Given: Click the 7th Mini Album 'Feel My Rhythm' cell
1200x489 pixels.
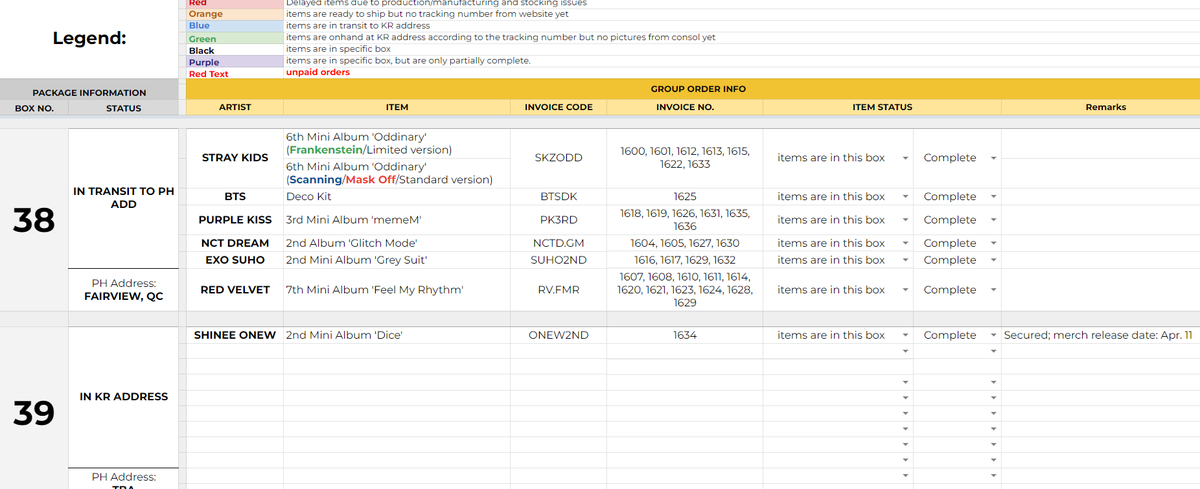Looking at the screenshot, I should pyautogui.click(x=396, y=290).
